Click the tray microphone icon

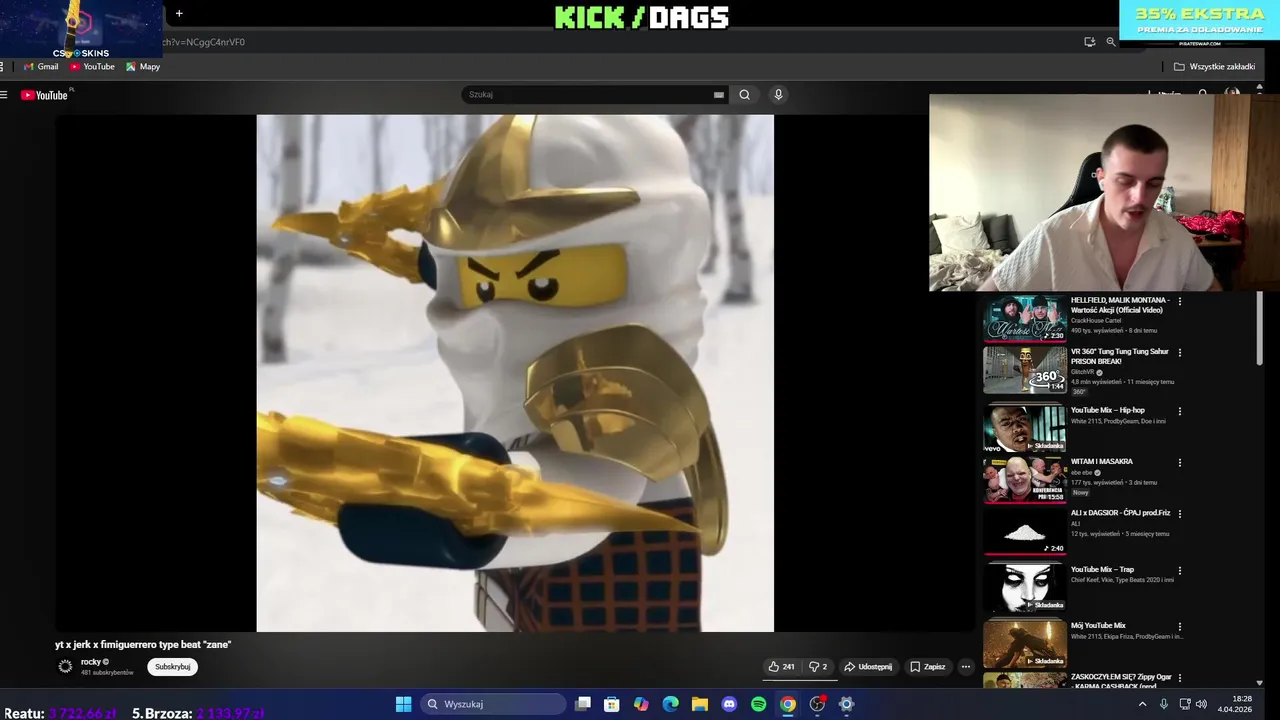(x=1164, y=704)
